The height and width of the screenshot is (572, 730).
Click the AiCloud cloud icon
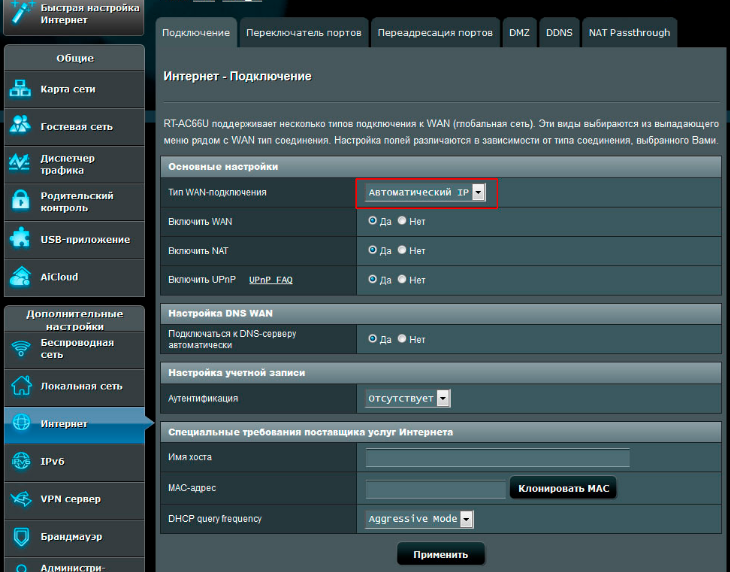tap(20, 277)
